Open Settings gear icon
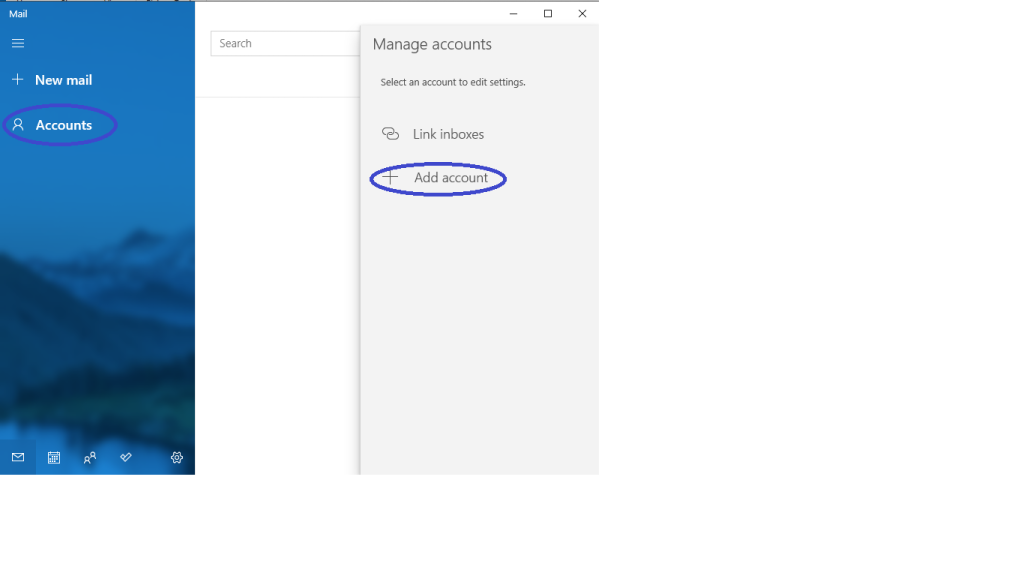 pyautogui.click(x=177, y=457)
